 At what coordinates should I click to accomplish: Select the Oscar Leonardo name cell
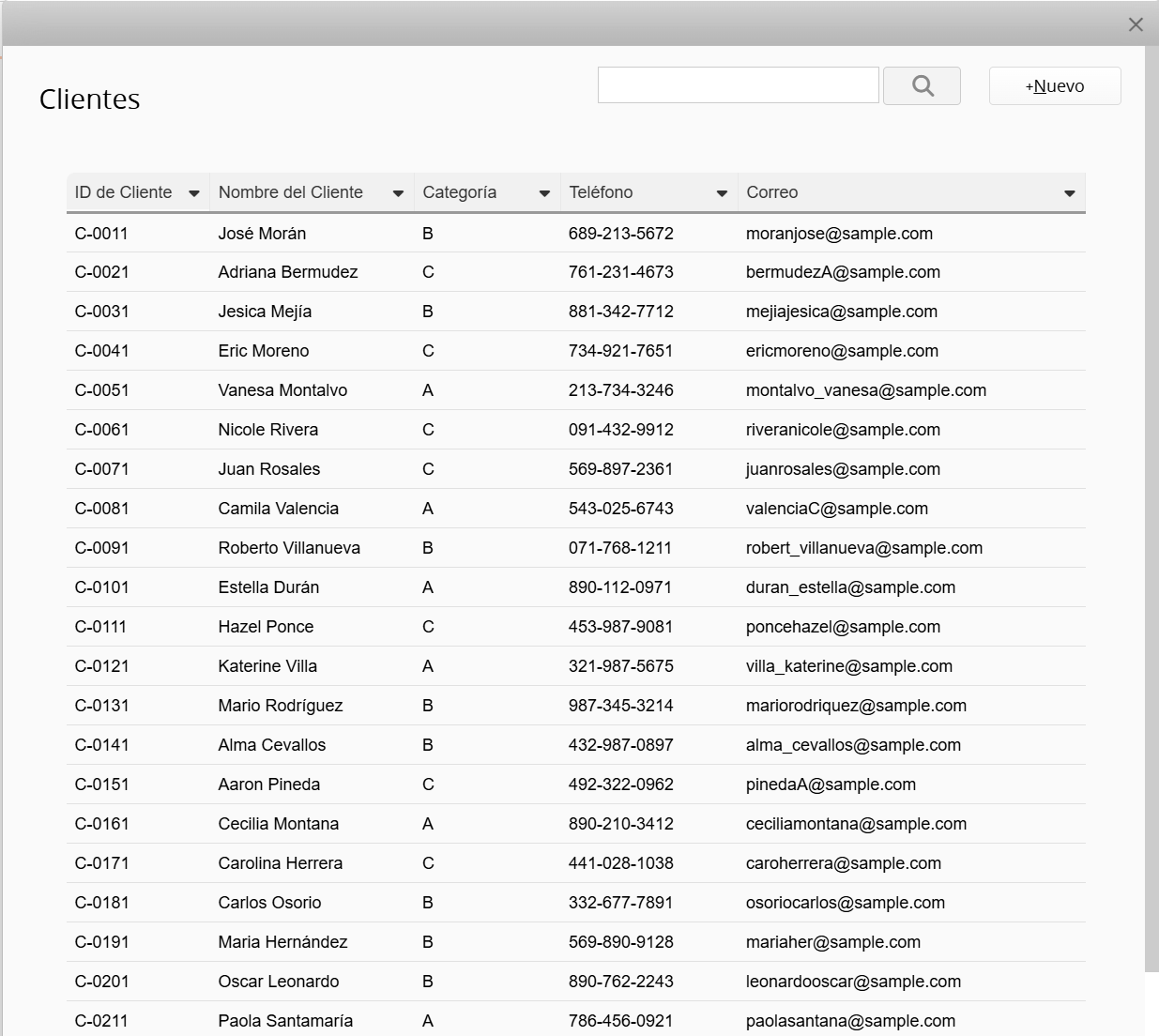click(279, 982)
